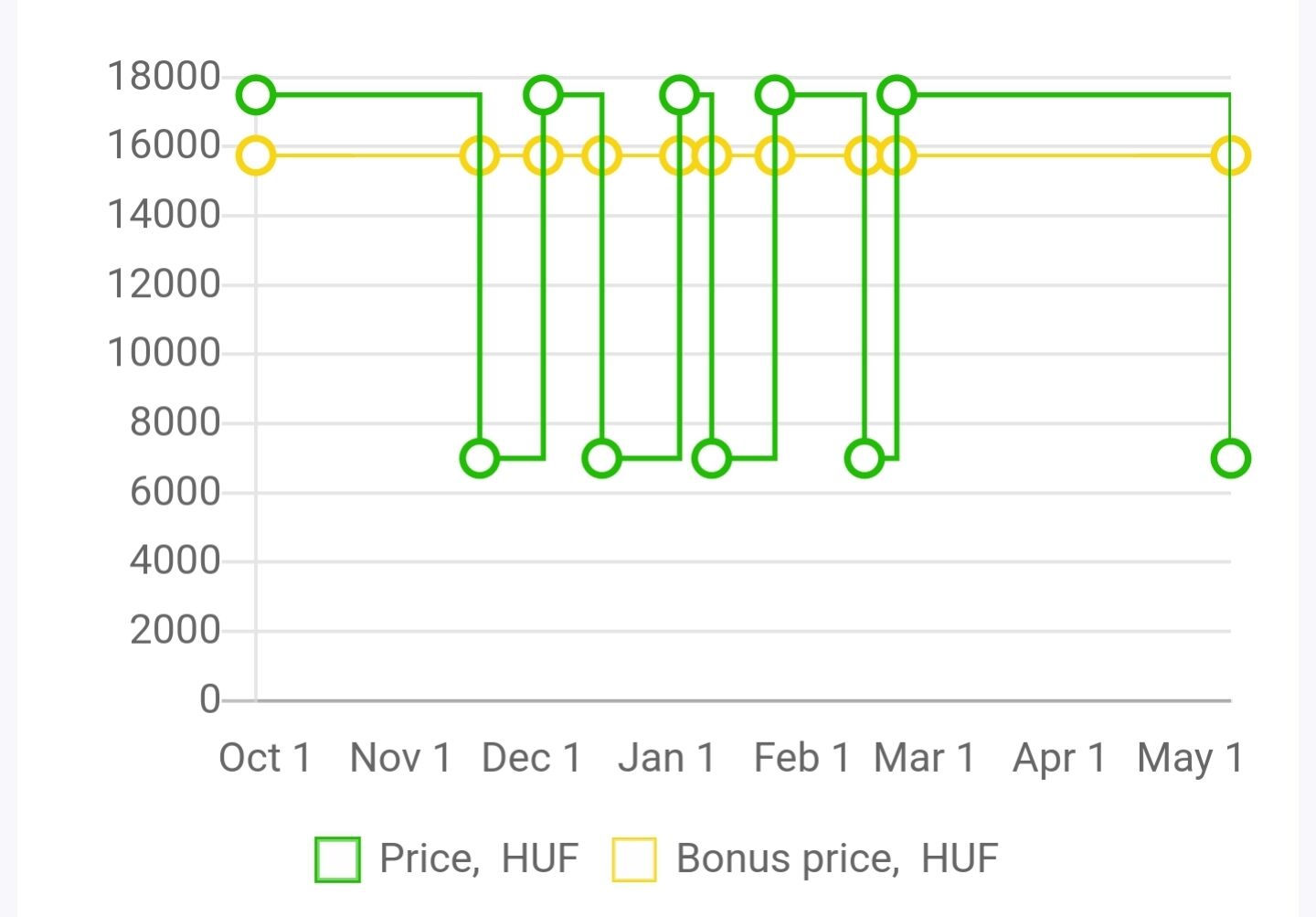Click the '18000' y-axis label

pyautogui.click(x=164, y=76)
